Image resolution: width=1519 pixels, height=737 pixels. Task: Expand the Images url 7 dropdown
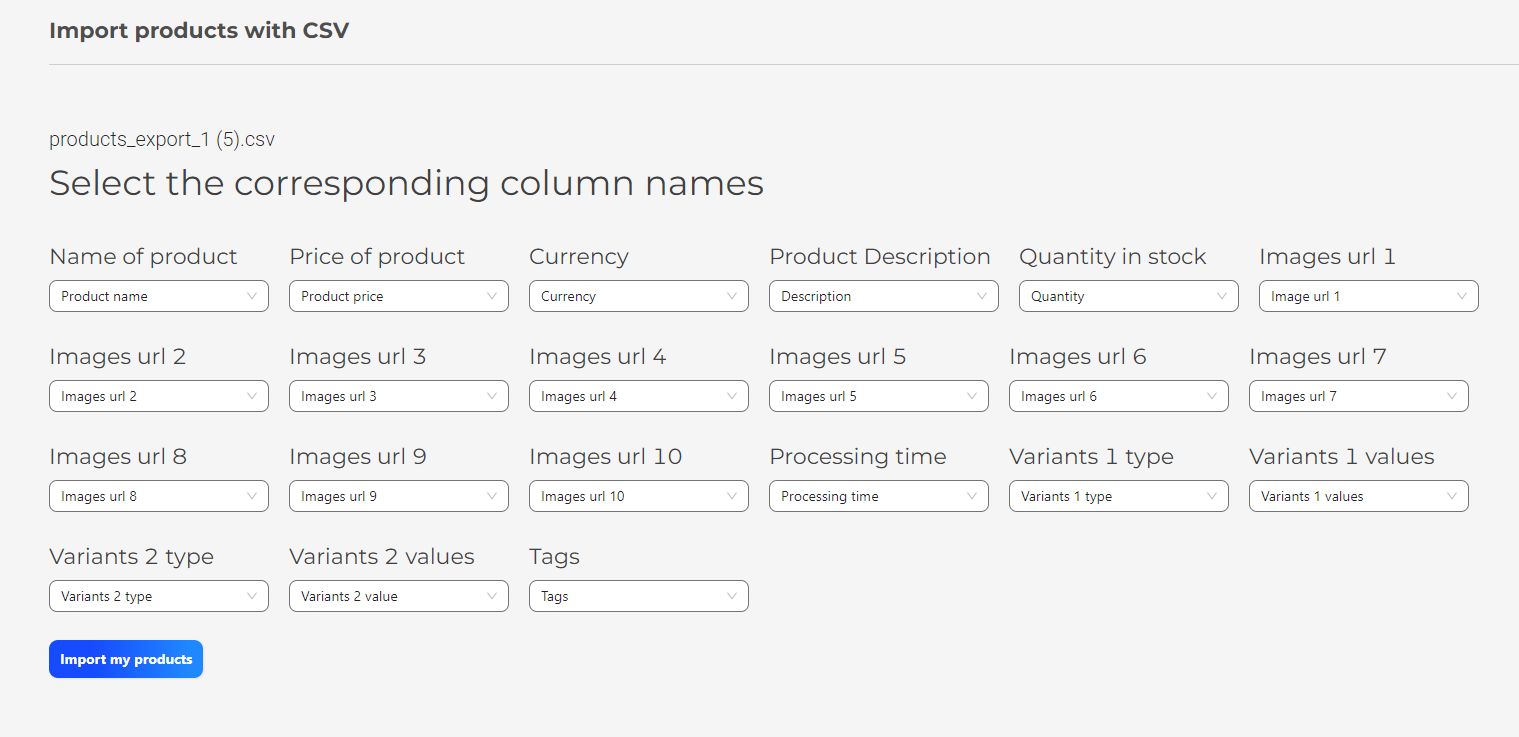click(1358, 396)
